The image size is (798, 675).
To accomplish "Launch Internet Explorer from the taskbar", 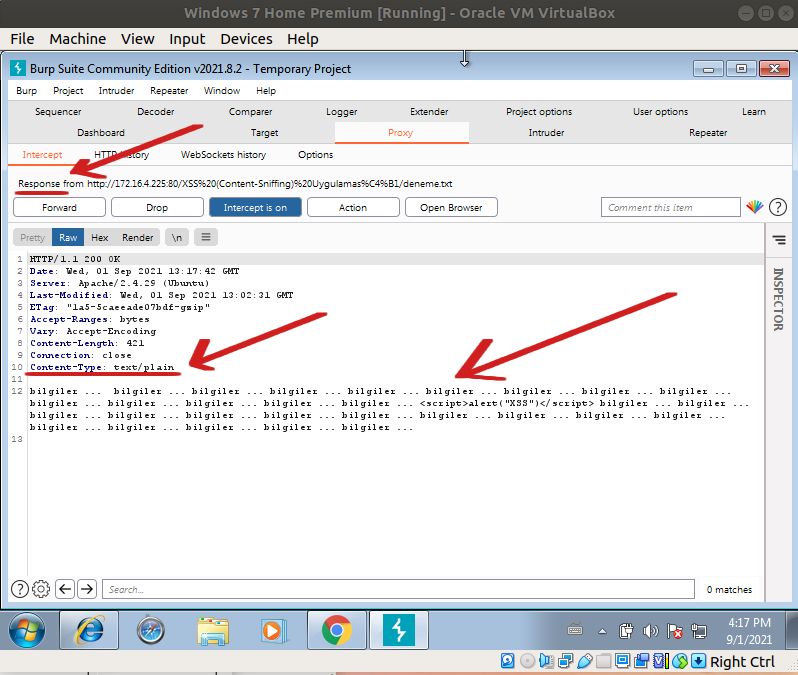I will point(90,631).
